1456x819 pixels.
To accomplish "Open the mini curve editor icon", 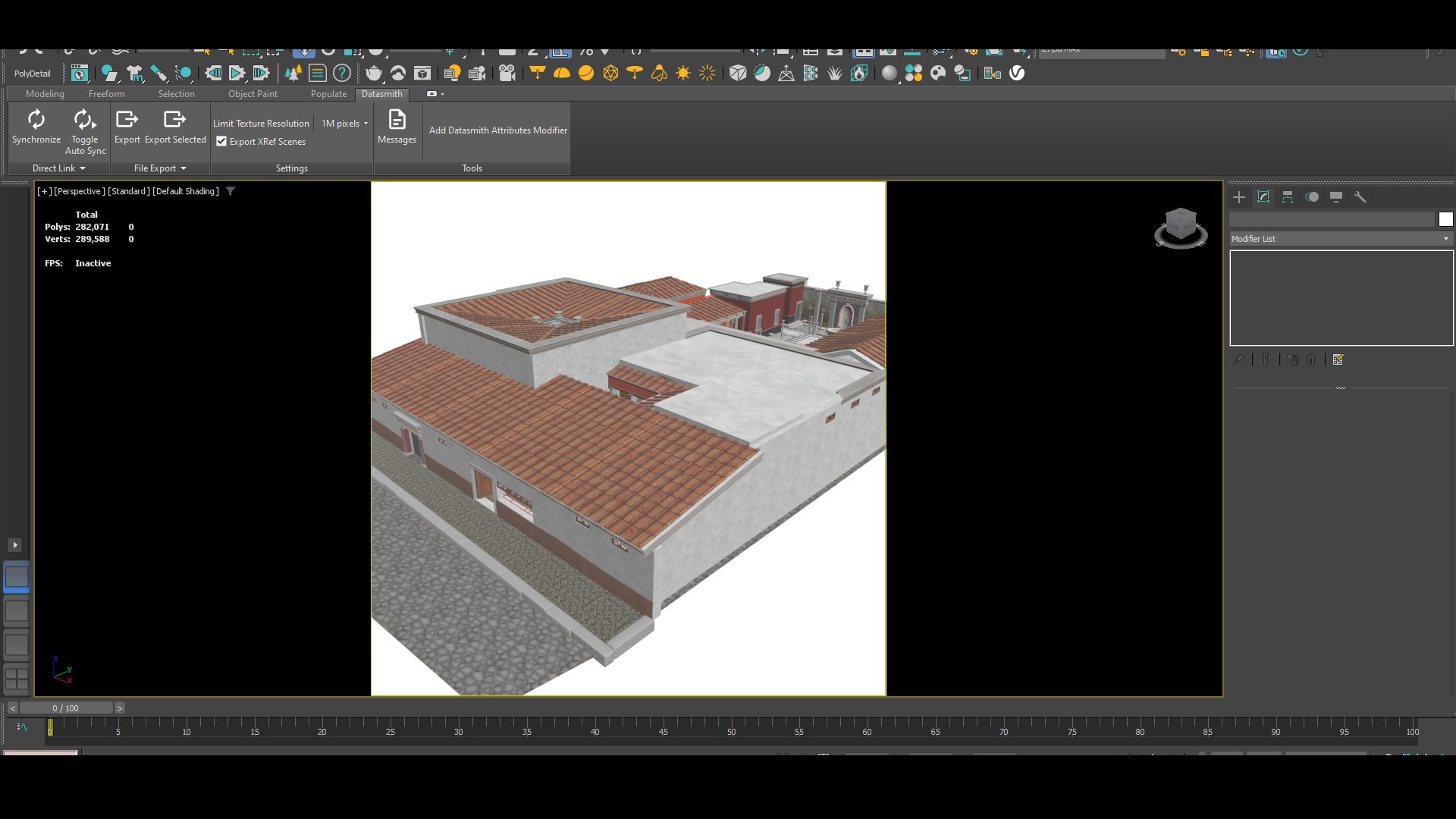I will point(23,727).
